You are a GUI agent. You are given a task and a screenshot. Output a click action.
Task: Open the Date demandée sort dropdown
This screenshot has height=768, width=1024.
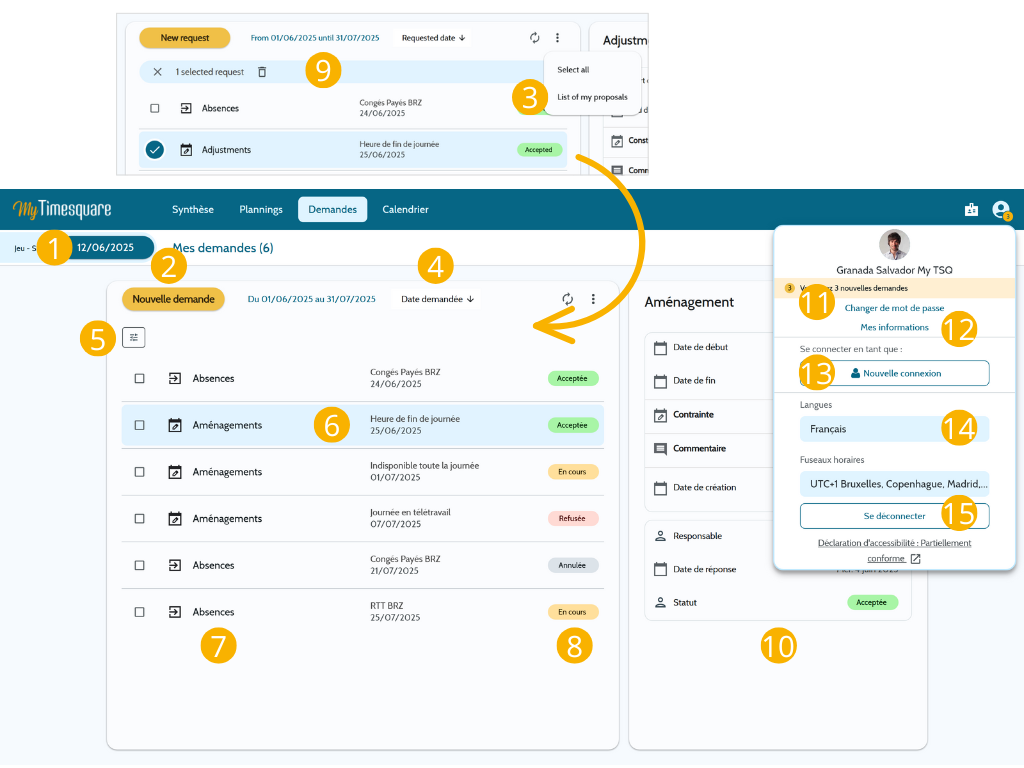pos(437,299)
